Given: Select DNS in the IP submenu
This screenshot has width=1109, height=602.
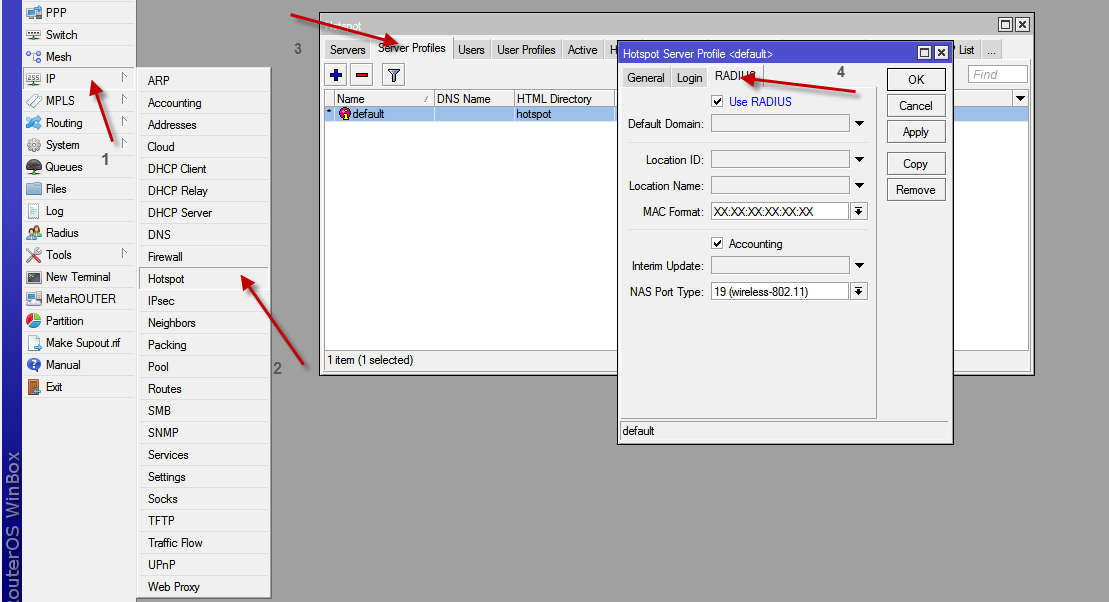Looking at the screenshot, I should (x=204, y=235).
